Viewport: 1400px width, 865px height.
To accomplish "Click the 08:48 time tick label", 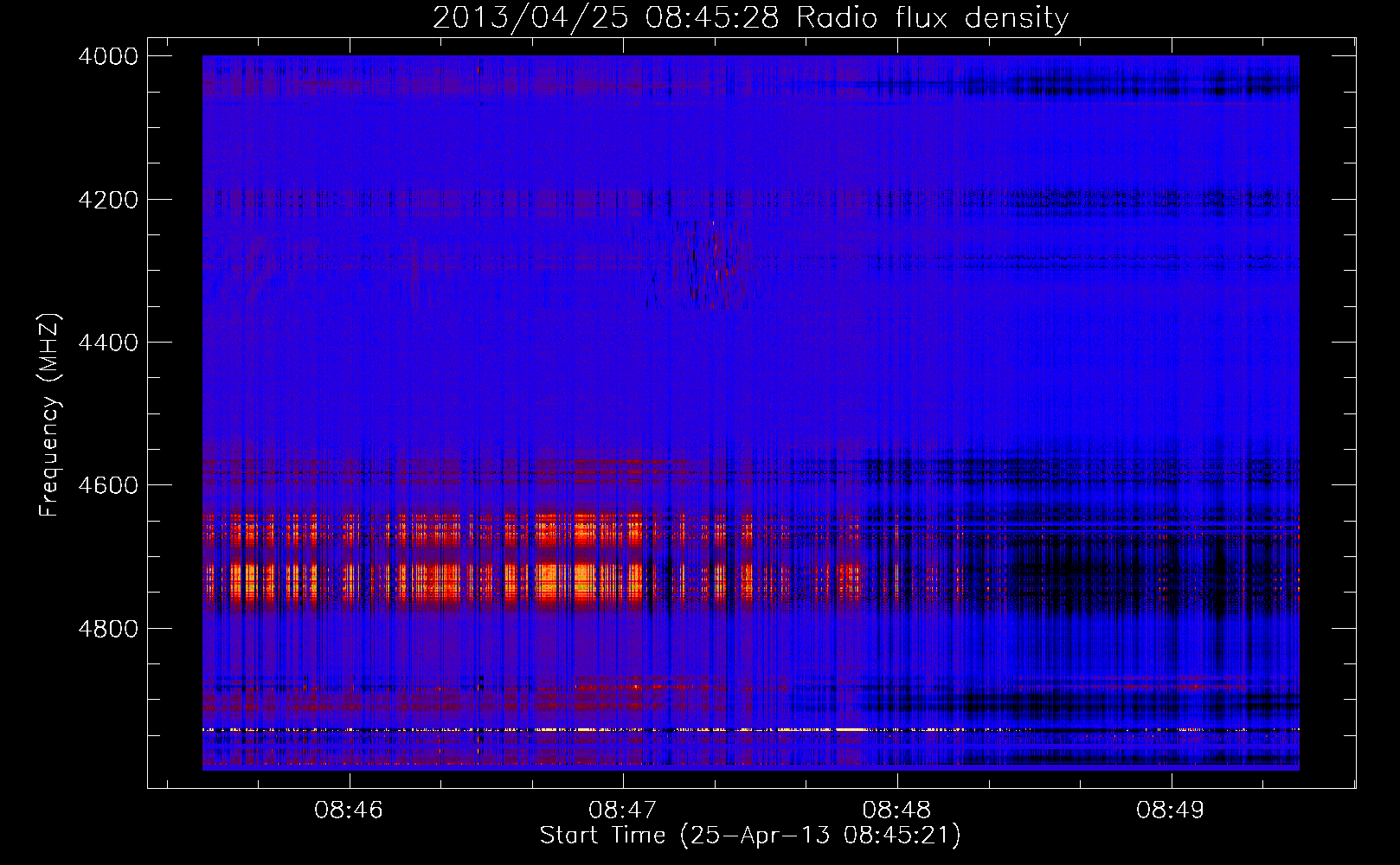I will tap(897, 811).
